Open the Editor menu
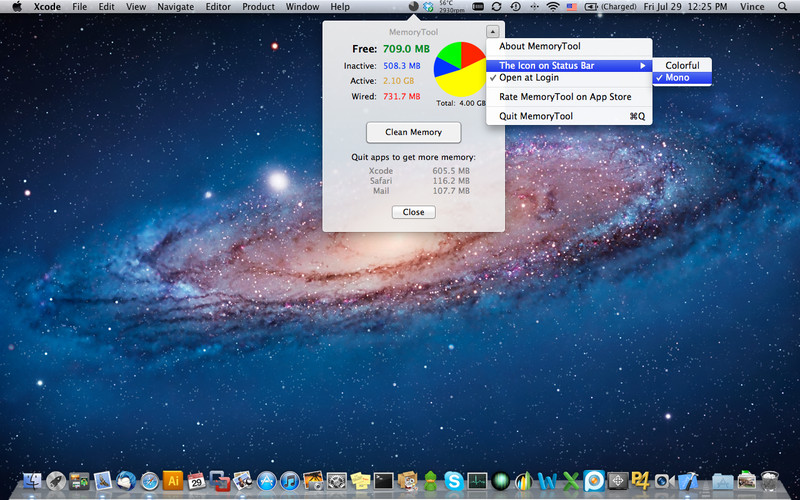Image resolution: width=800 pixels, height=500 pixels. pyautogui.click(x=218, y=7)
